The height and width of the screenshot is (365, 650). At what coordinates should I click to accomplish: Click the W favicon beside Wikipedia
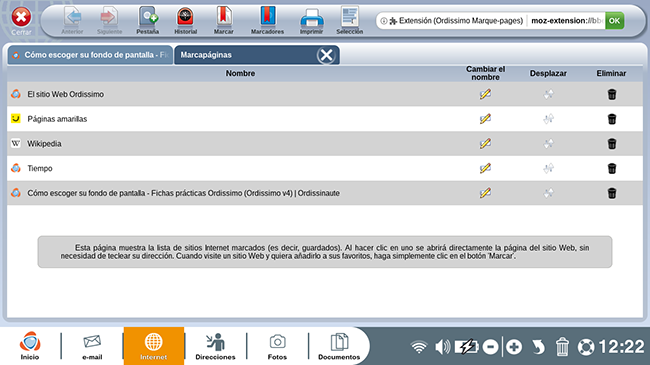tap(16, 144)
